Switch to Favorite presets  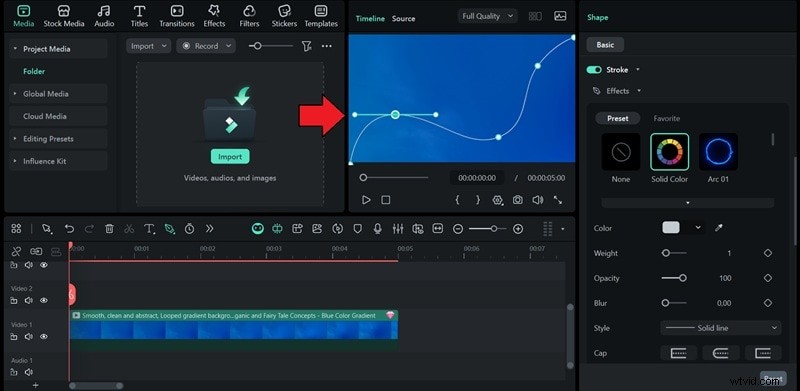pos(667,118)
